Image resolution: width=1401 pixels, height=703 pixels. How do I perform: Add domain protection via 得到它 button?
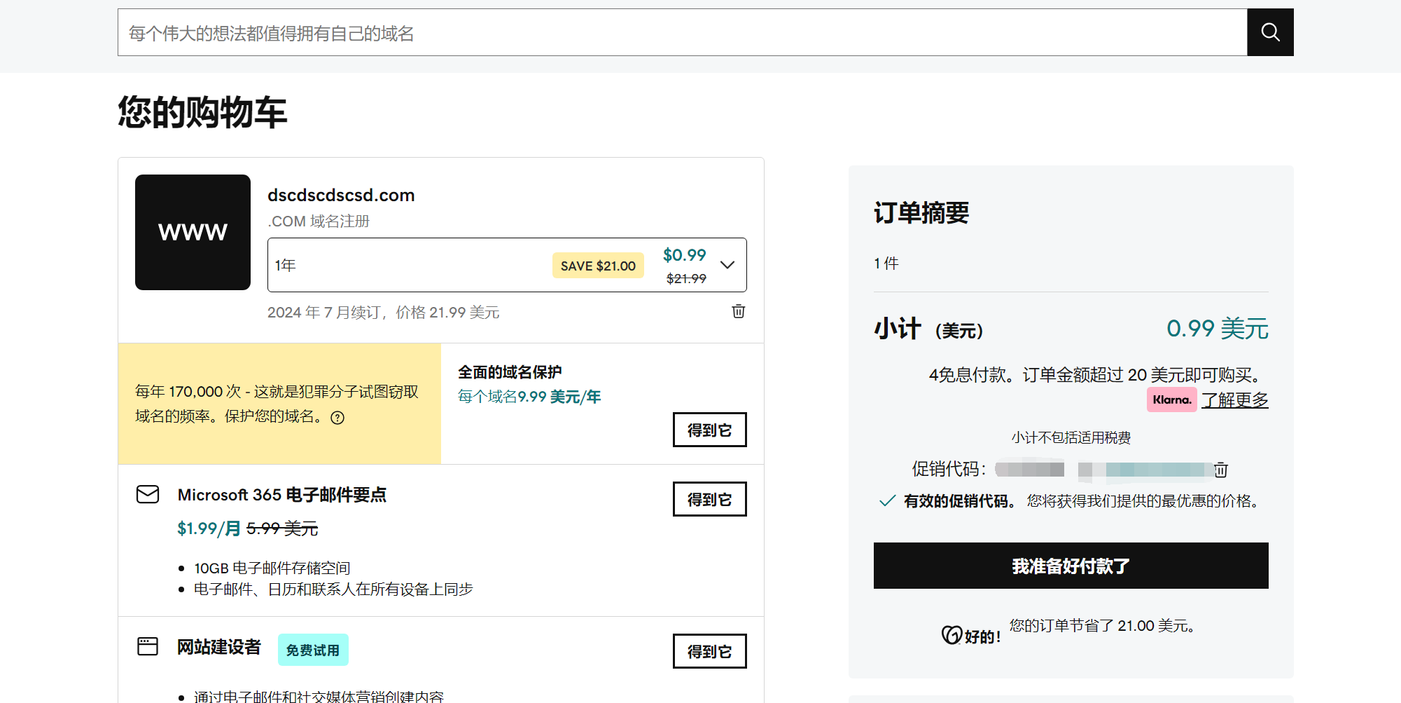[x=709, y=430]
